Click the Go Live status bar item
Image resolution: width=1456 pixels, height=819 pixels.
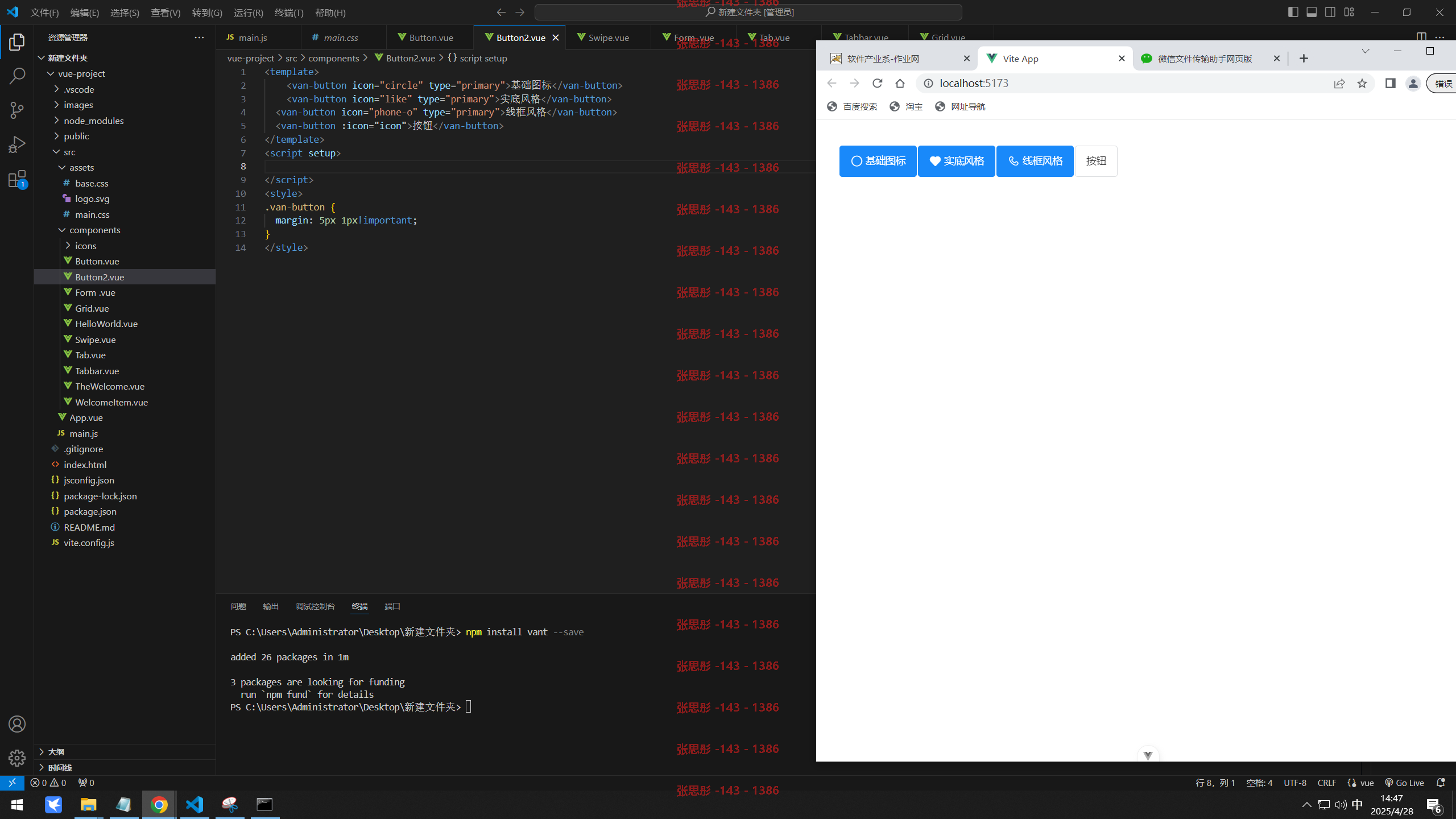[x=1404, y=783]
